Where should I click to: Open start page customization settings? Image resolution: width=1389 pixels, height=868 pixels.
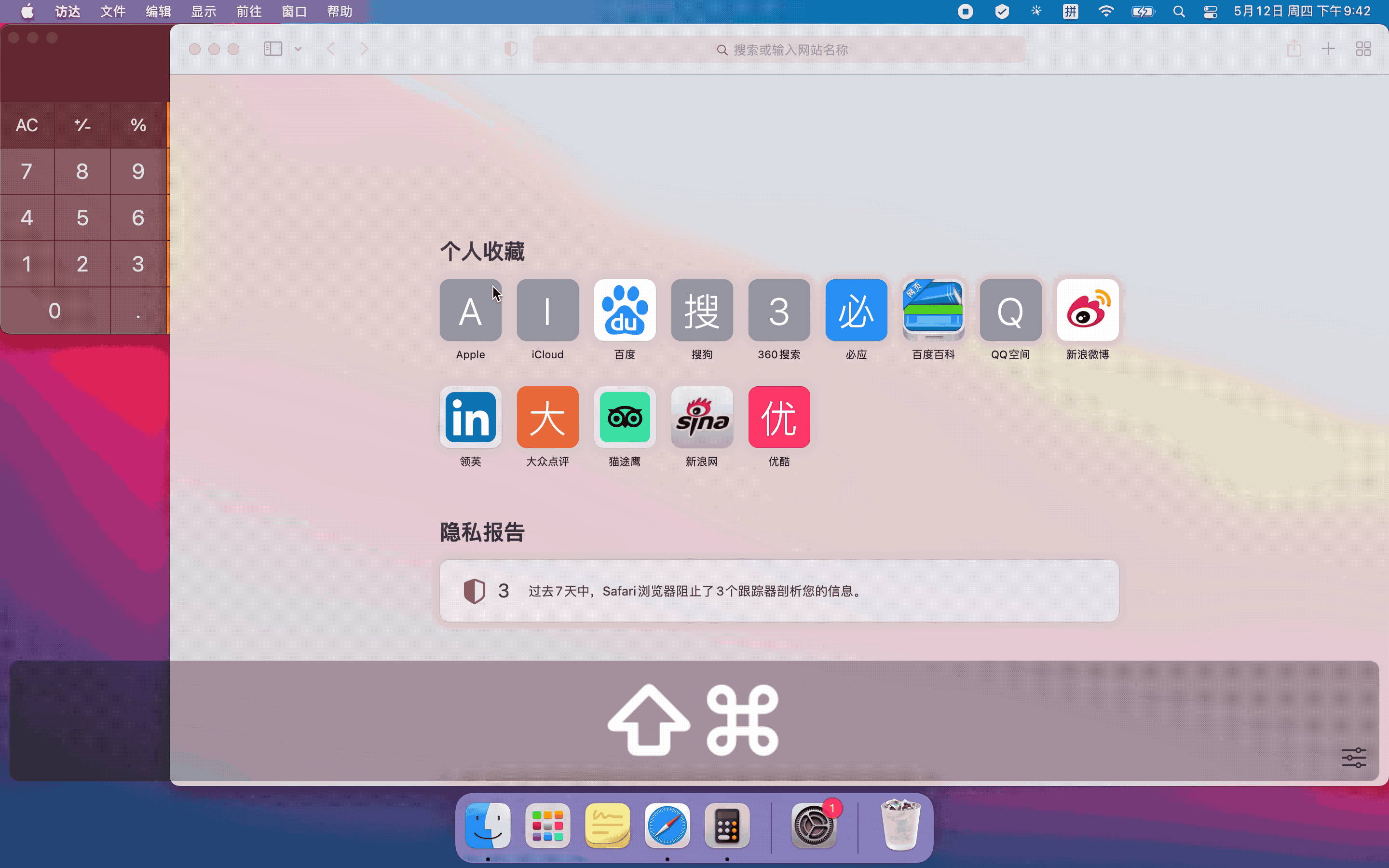(x=1353, y=757)
